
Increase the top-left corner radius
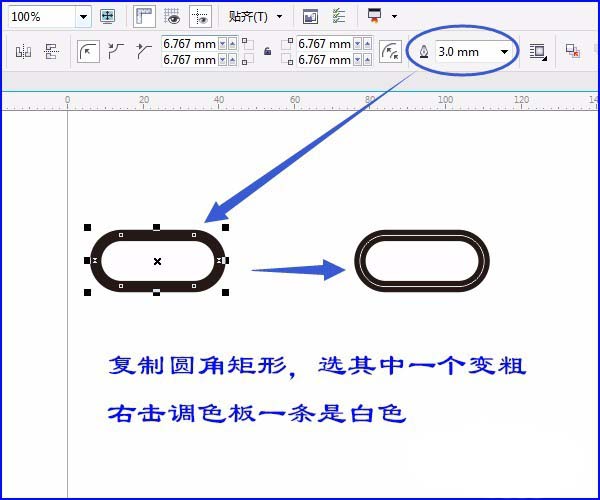click(233, 44)
